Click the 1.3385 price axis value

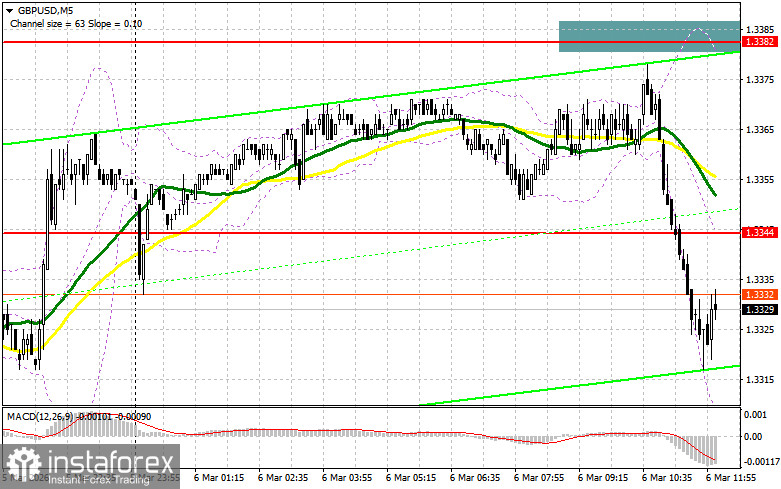pos(760,29)
